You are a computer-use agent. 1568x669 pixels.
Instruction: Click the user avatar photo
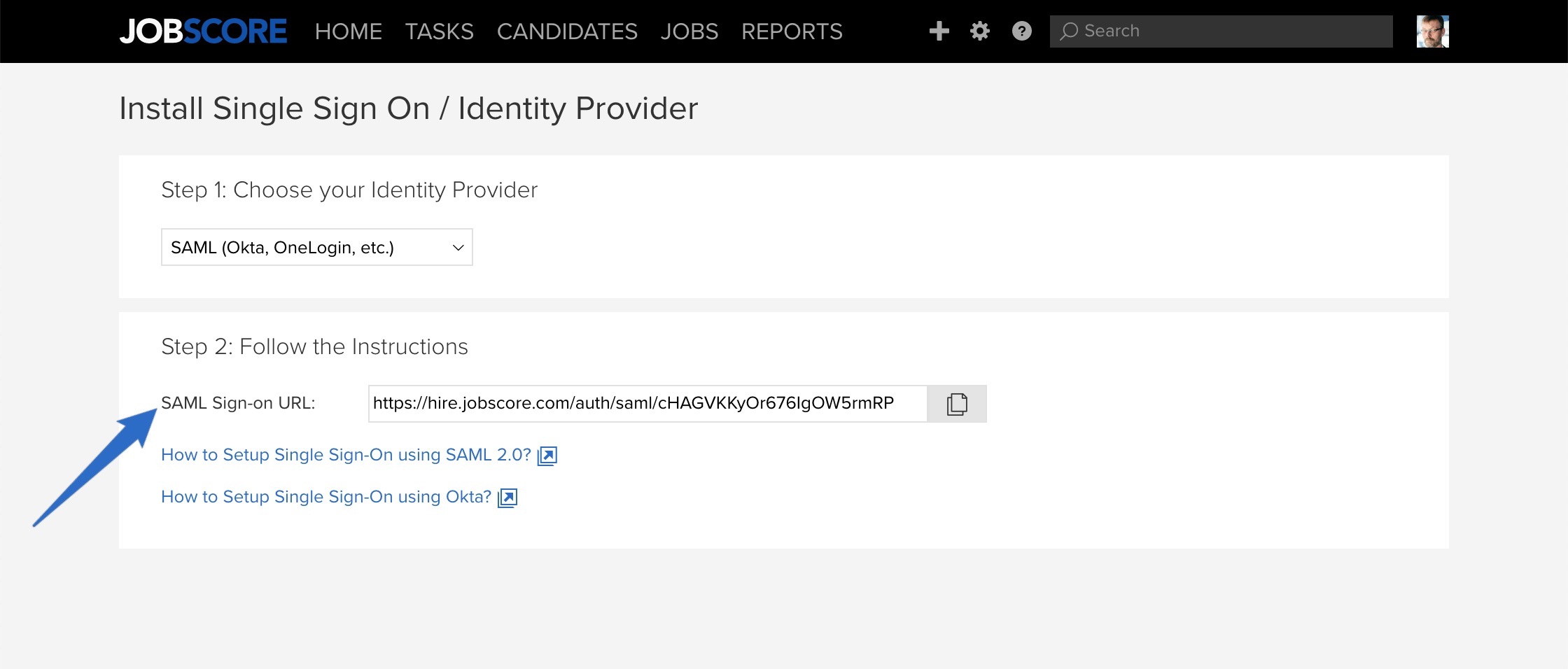click(1432, 31)
